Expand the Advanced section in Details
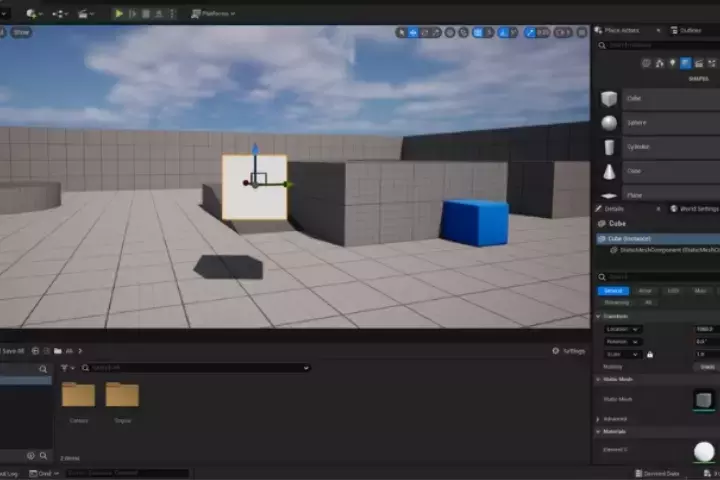 (598, 419)
